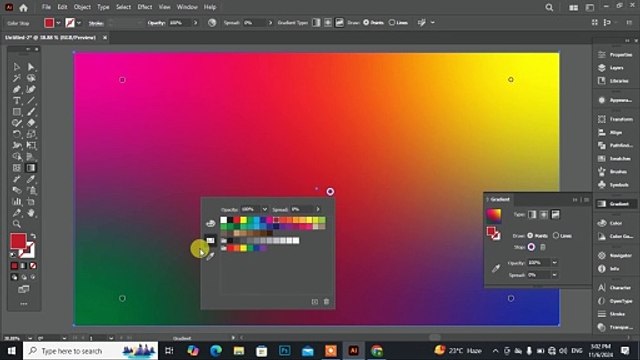Select the Hand tool

[31, 213]
